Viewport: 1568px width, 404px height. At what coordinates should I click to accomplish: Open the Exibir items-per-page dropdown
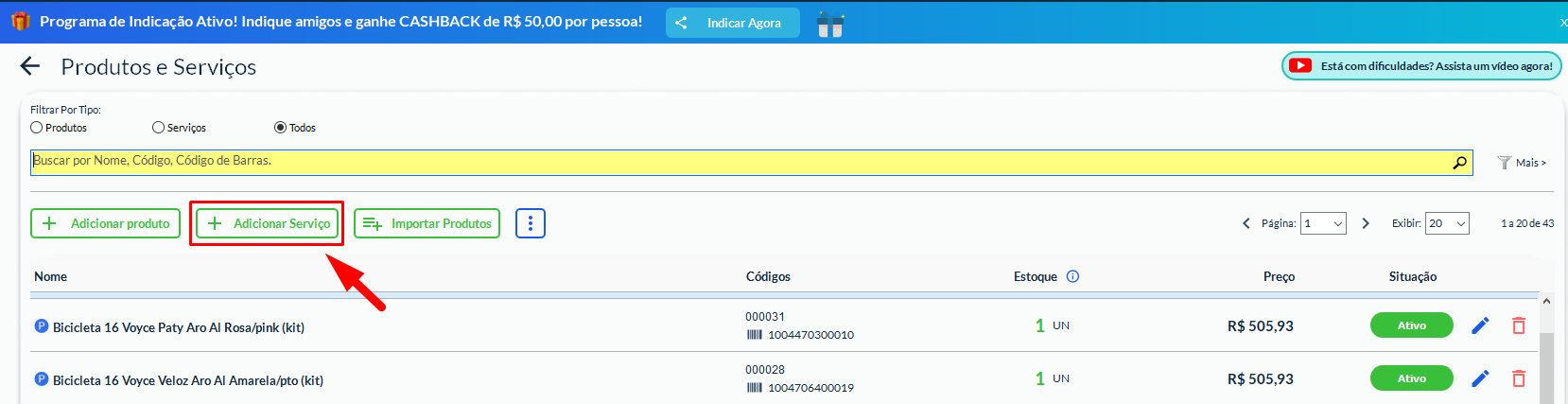pyautogui.click(x=1447, y=223)
